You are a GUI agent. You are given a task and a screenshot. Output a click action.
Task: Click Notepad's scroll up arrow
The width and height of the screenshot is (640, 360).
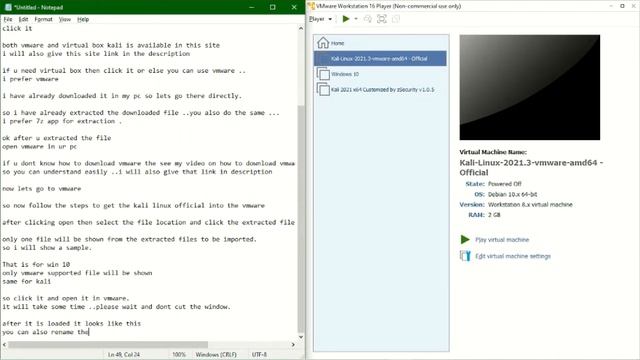click(301, 29)
